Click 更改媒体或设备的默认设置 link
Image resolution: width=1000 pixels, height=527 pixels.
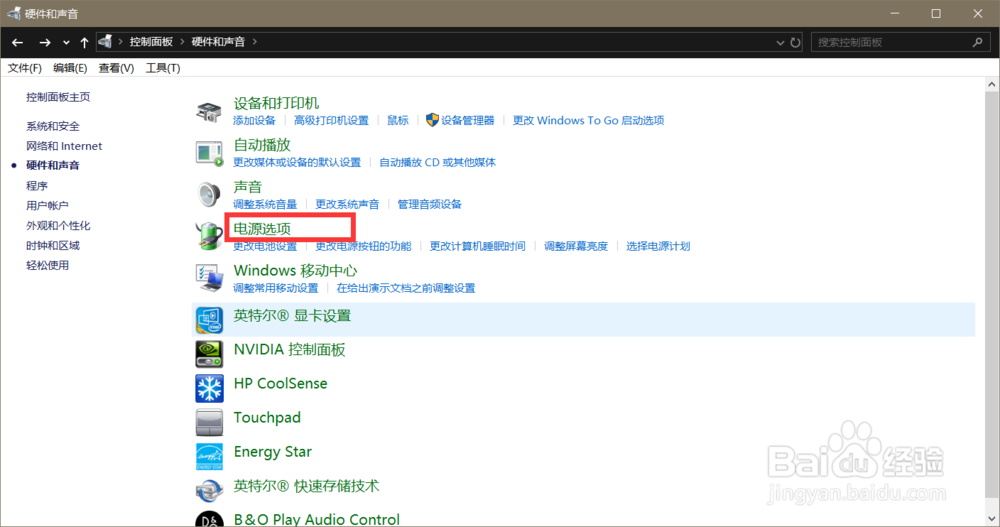click(297, 163)
